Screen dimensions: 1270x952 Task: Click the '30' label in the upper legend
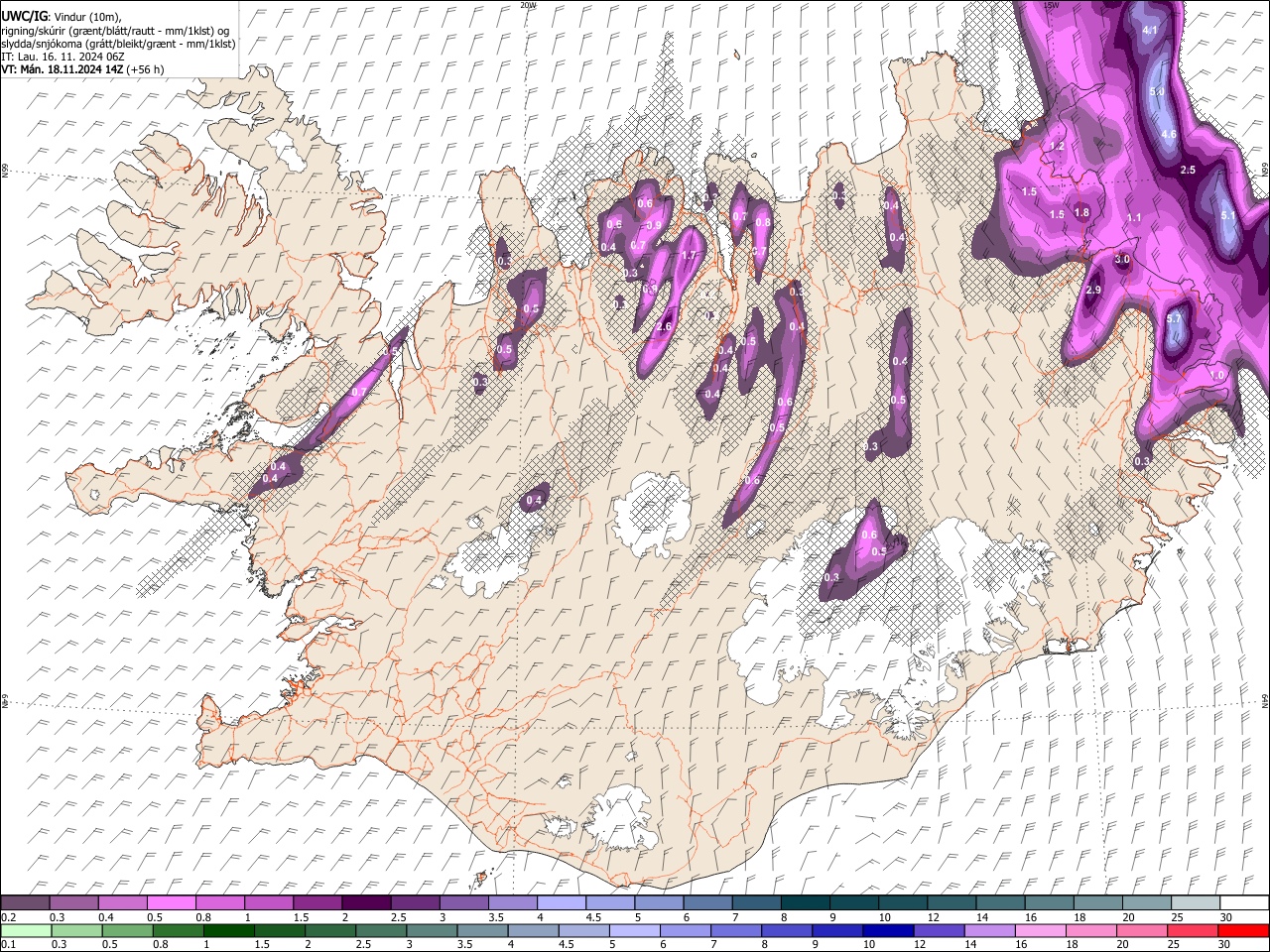click(1226, 917)
